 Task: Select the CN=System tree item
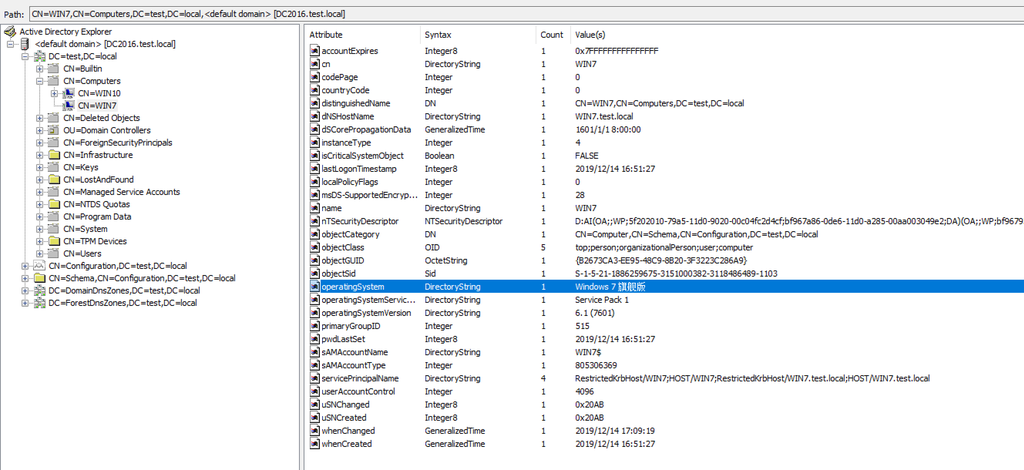(x=85, y=229)
